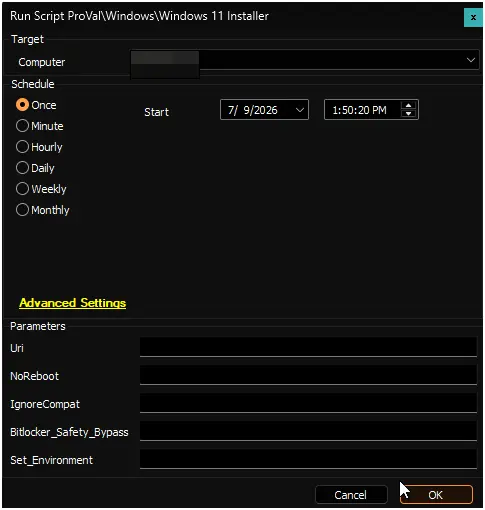Image resolution: width=485 pixels, height=510 pixels.
Task: Click the IgnoreCompat parameter field
Action: [x=308, y=403]
